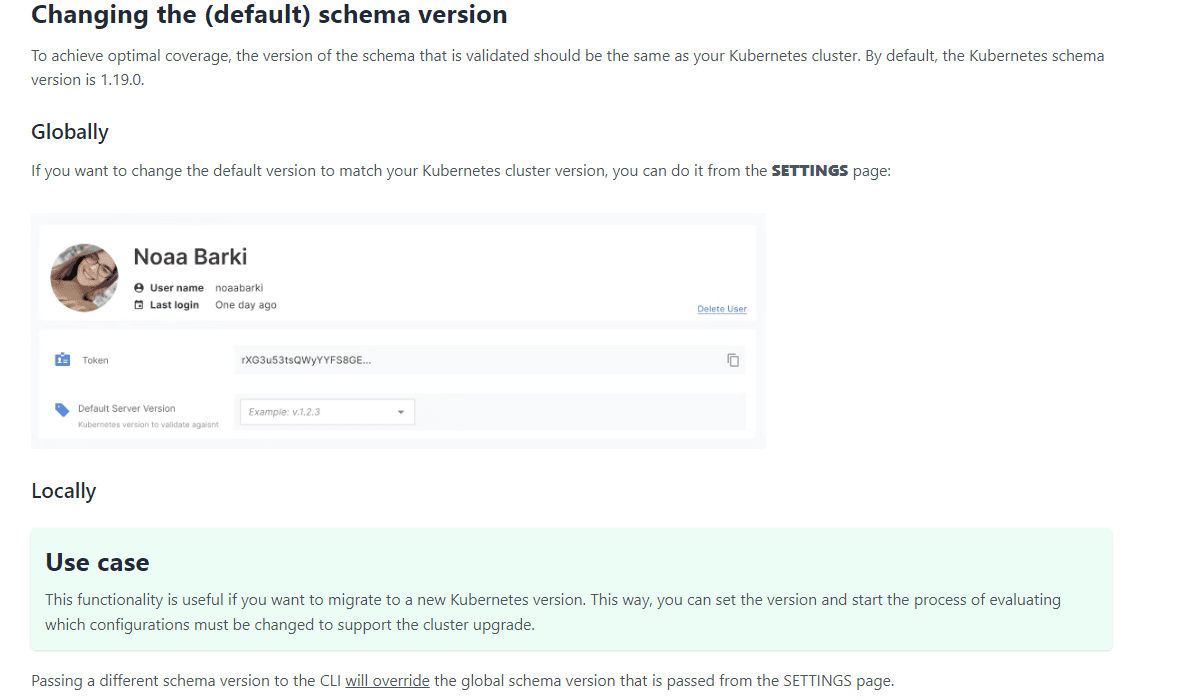
Task: Click the Default Server Version label
Action: tap(126, 408)
